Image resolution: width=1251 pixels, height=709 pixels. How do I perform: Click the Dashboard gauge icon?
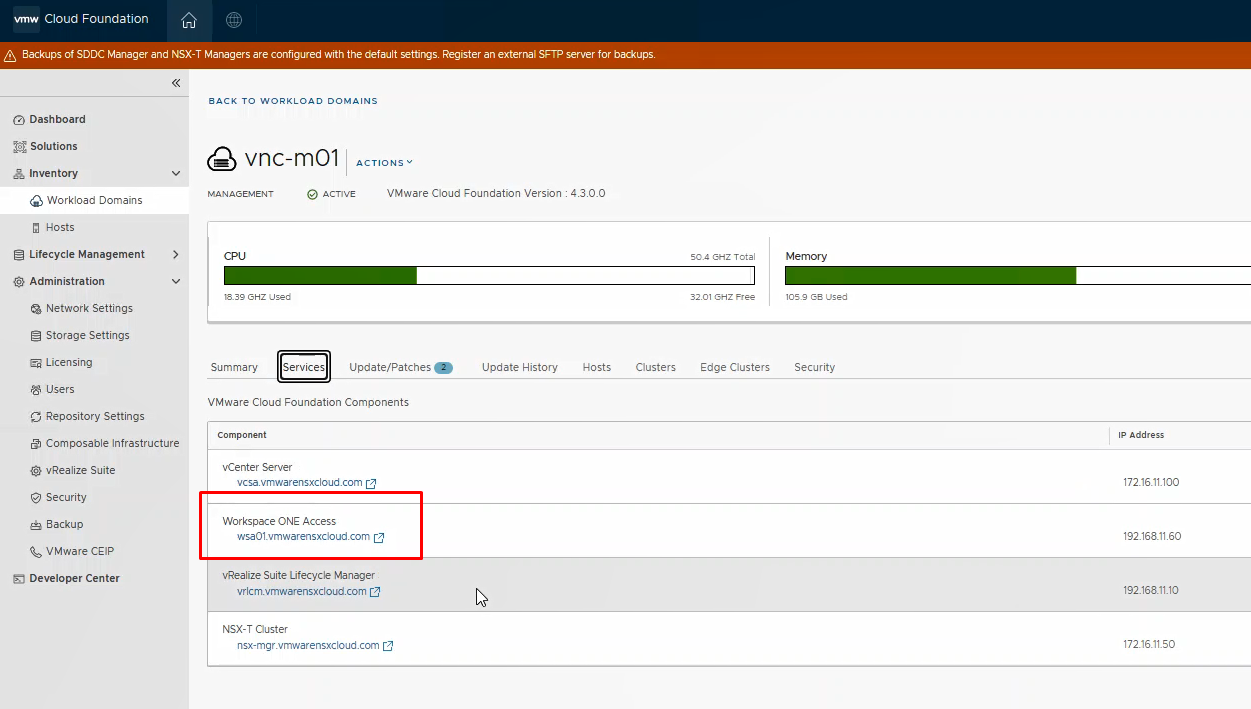19,120
